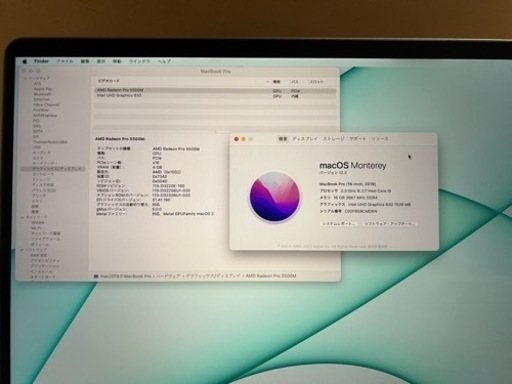Select USB in the sidebar

[x=36, y=147]
